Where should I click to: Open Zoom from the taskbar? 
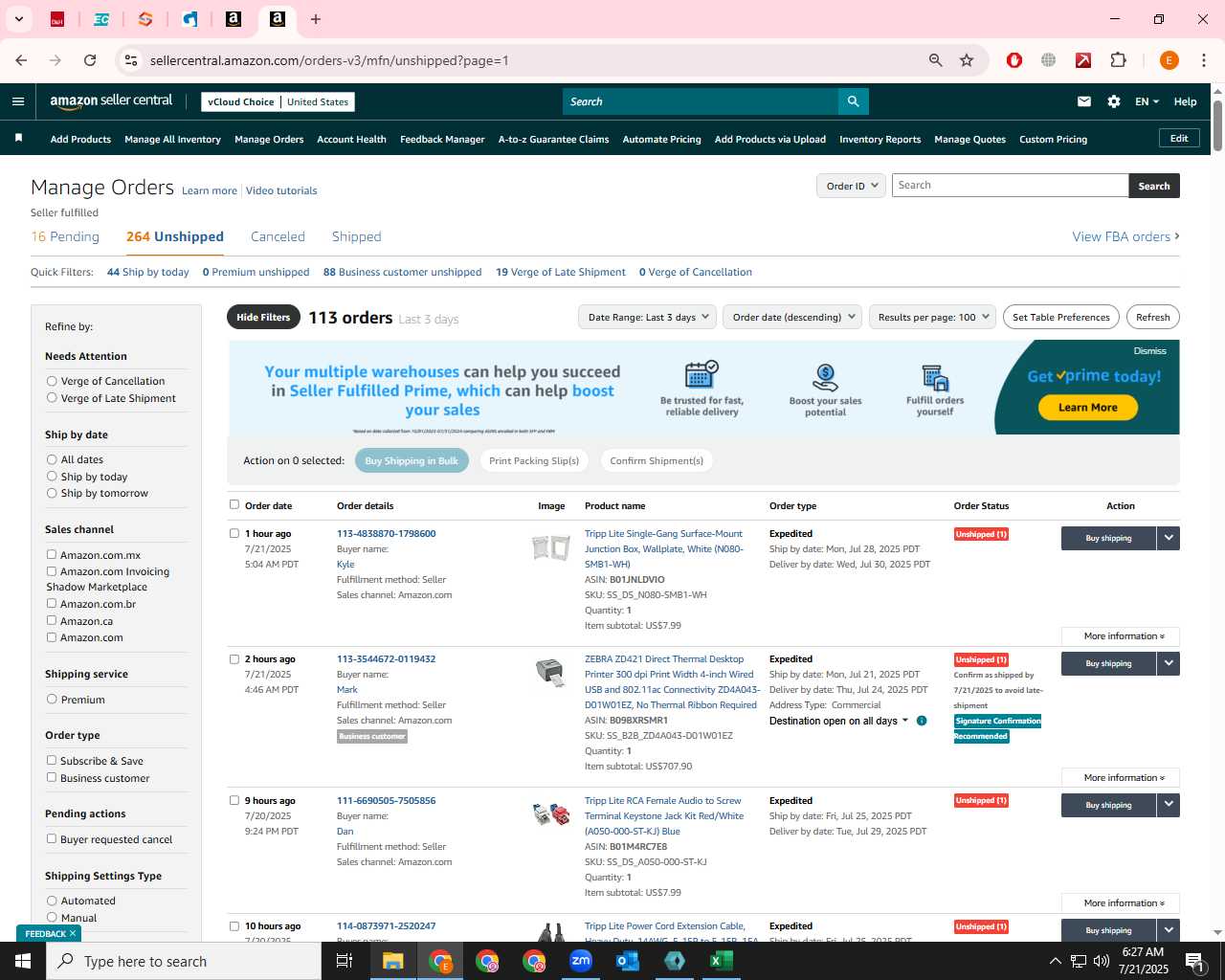pyautogui.click(x=581, y=961)
